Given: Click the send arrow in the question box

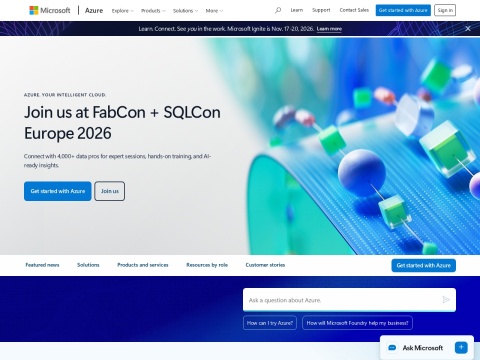Looking at the screenshot, I should (446, 300).
